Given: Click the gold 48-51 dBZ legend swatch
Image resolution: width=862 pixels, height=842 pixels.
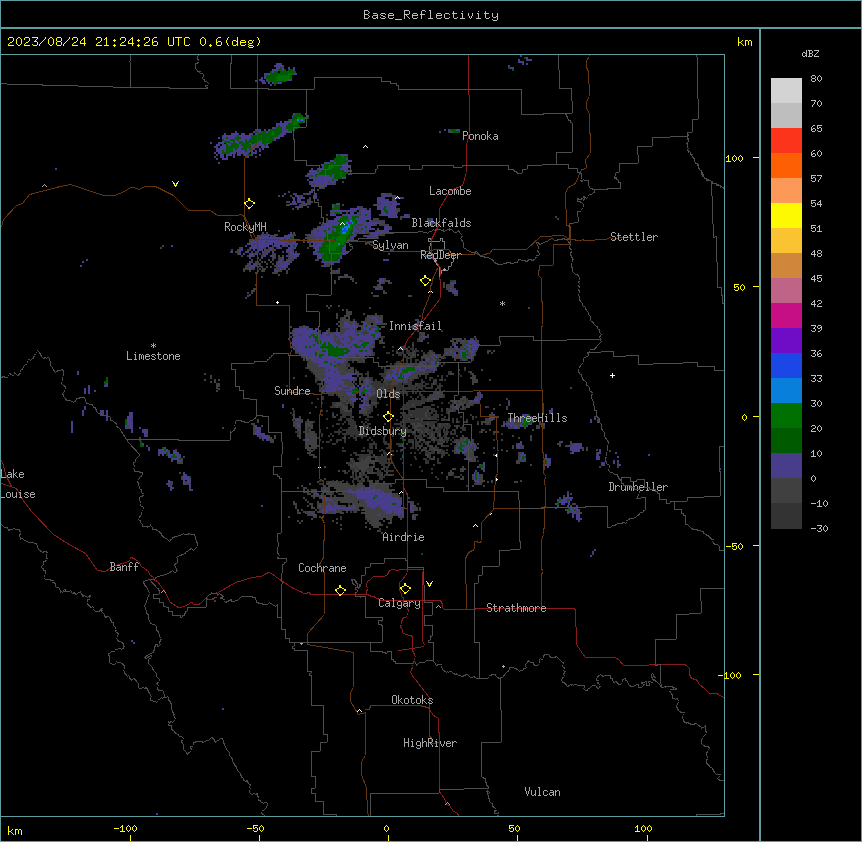Looking at the screenshot, I should tap(786, 241).
